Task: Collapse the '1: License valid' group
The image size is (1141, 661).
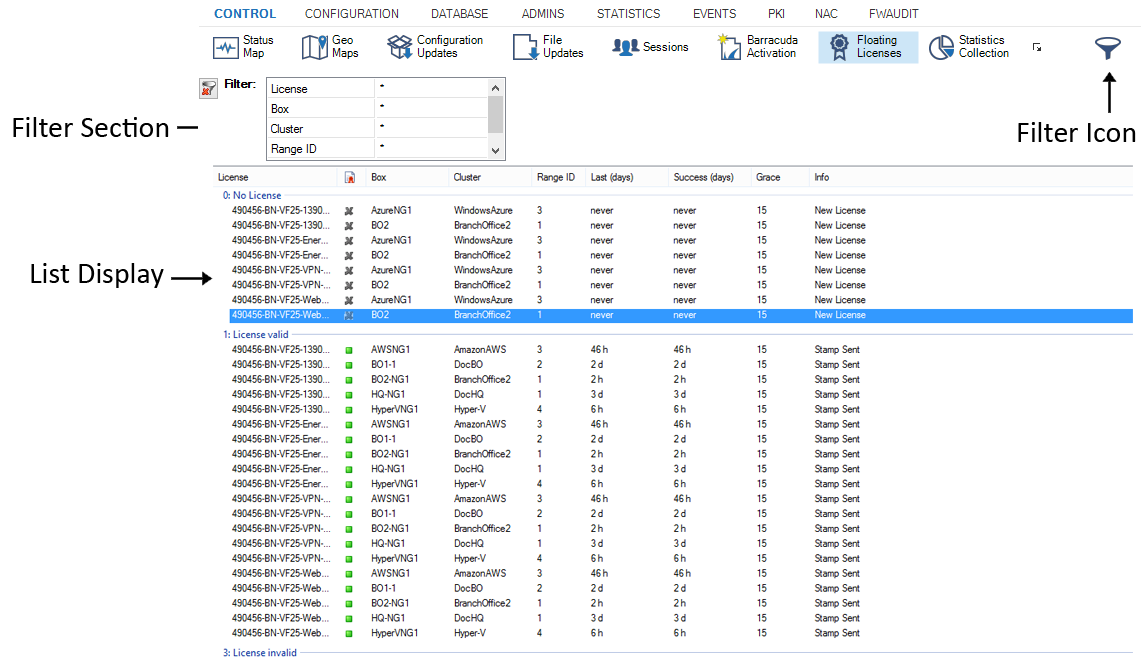Action: 255,335
